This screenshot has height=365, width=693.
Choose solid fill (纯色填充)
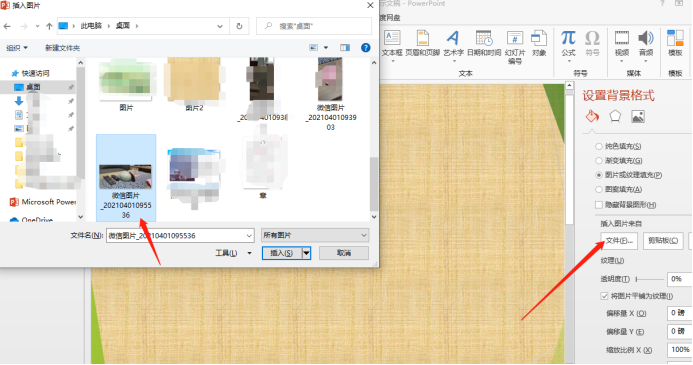click(x=599, y=146)
